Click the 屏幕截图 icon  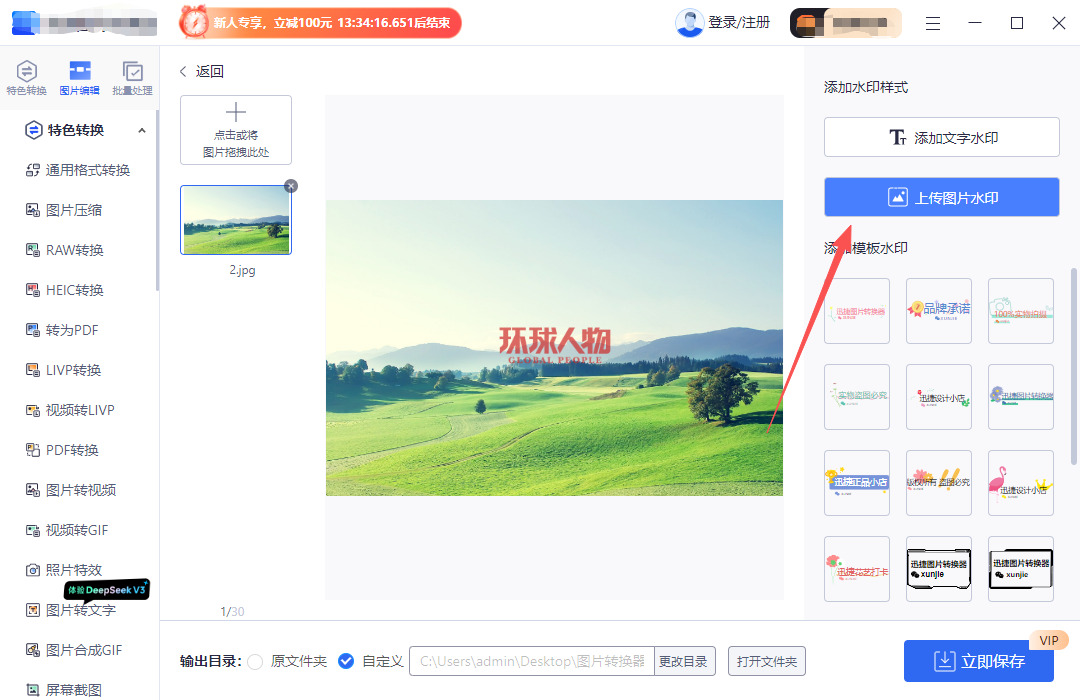[x=32, y=690]
